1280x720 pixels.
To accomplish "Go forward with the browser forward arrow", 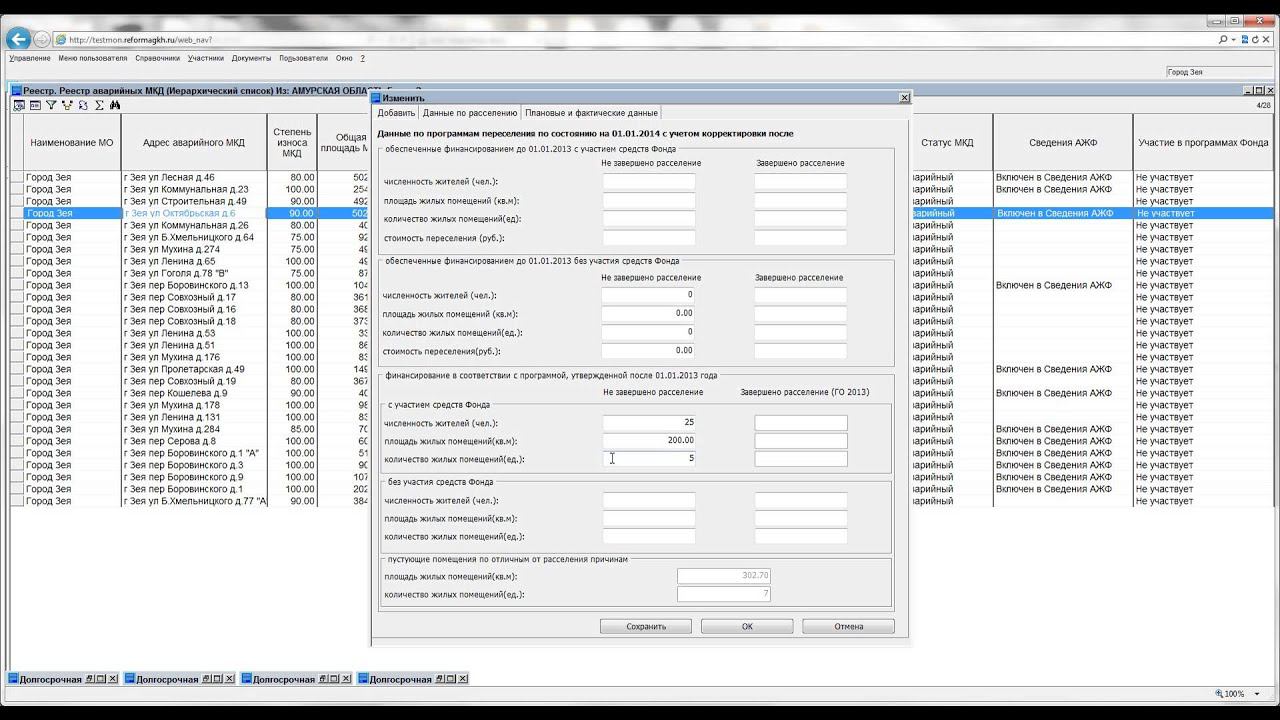I will pos(42,40).
